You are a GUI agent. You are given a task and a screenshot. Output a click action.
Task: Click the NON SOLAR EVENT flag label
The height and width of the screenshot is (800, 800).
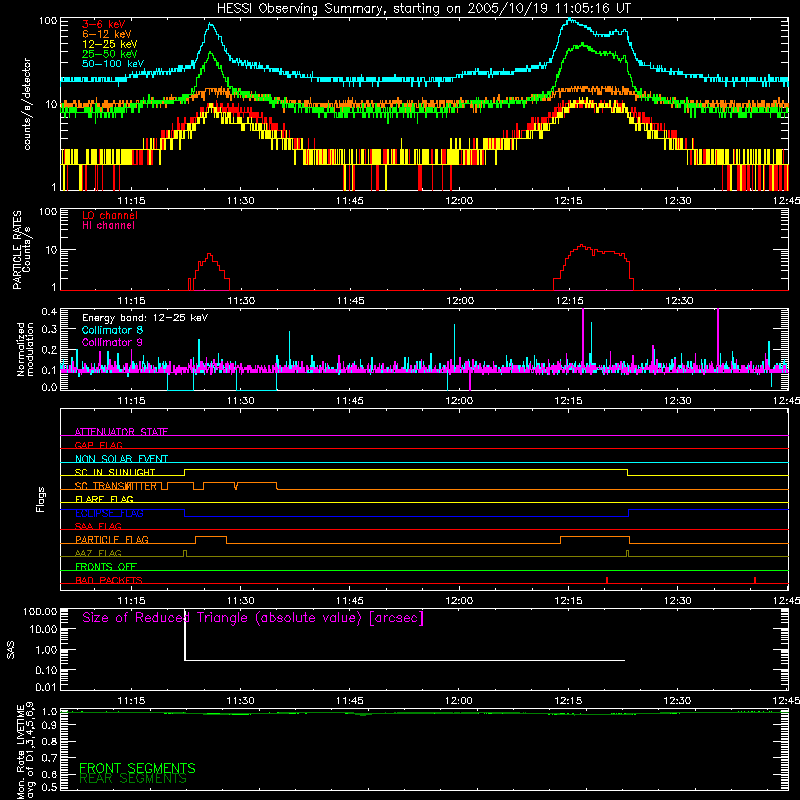pos(121,459)
